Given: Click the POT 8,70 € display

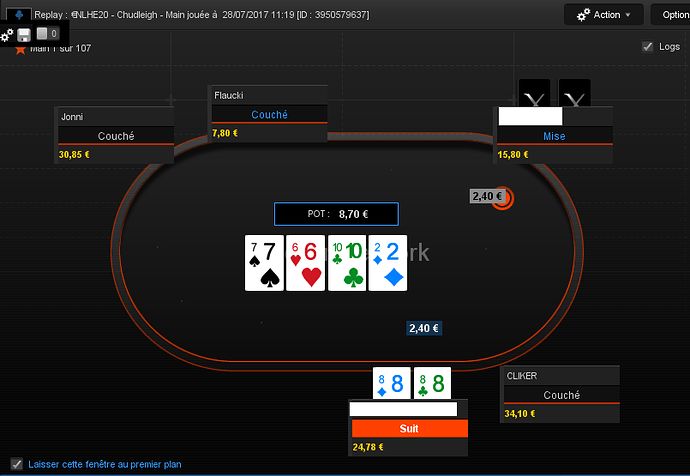Looking at the screenshot, I should point(336,214).
